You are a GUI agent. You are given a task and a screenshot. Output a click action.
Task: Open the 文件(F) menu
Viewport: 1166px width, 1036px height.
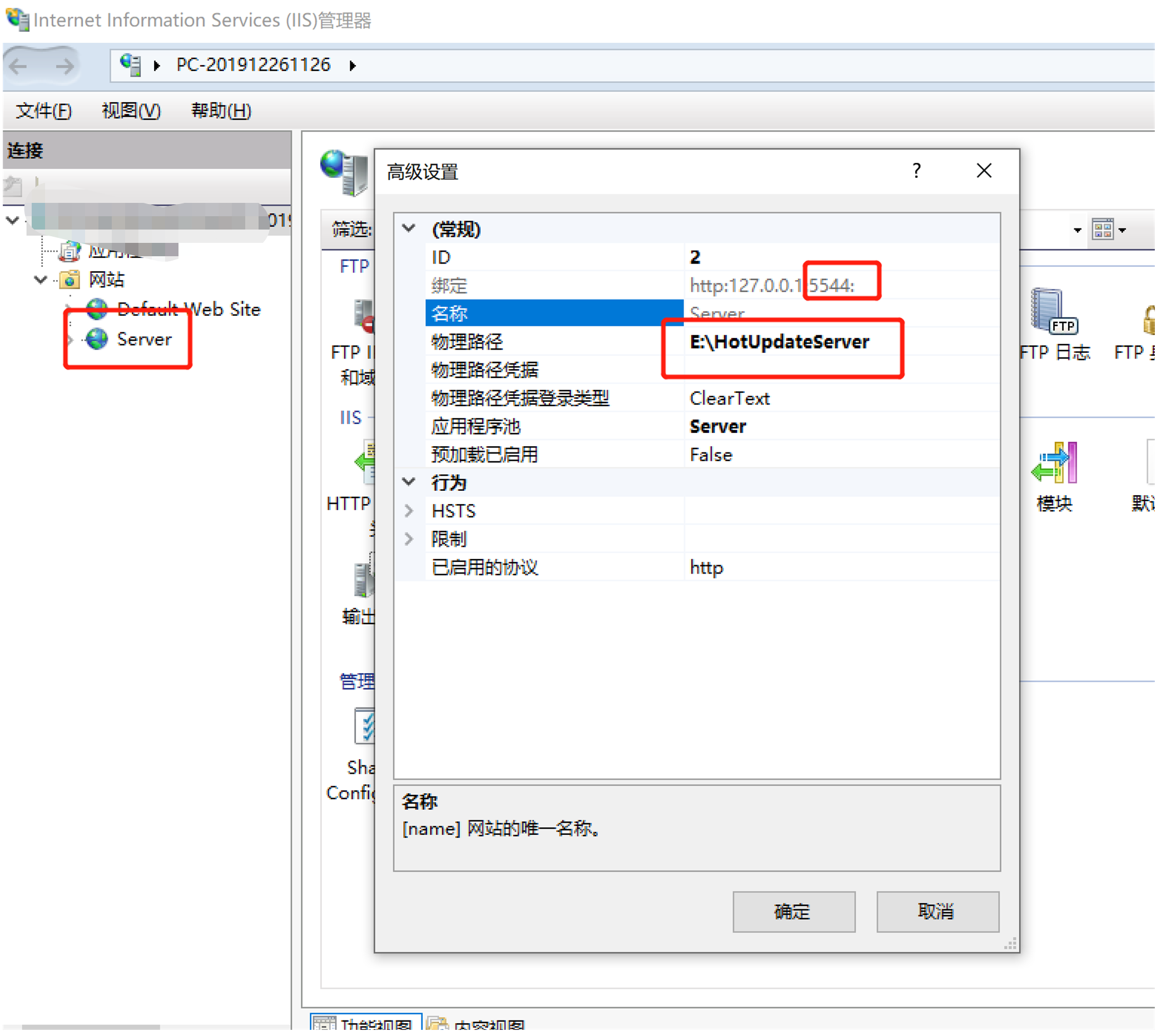(x=43, y=111)
